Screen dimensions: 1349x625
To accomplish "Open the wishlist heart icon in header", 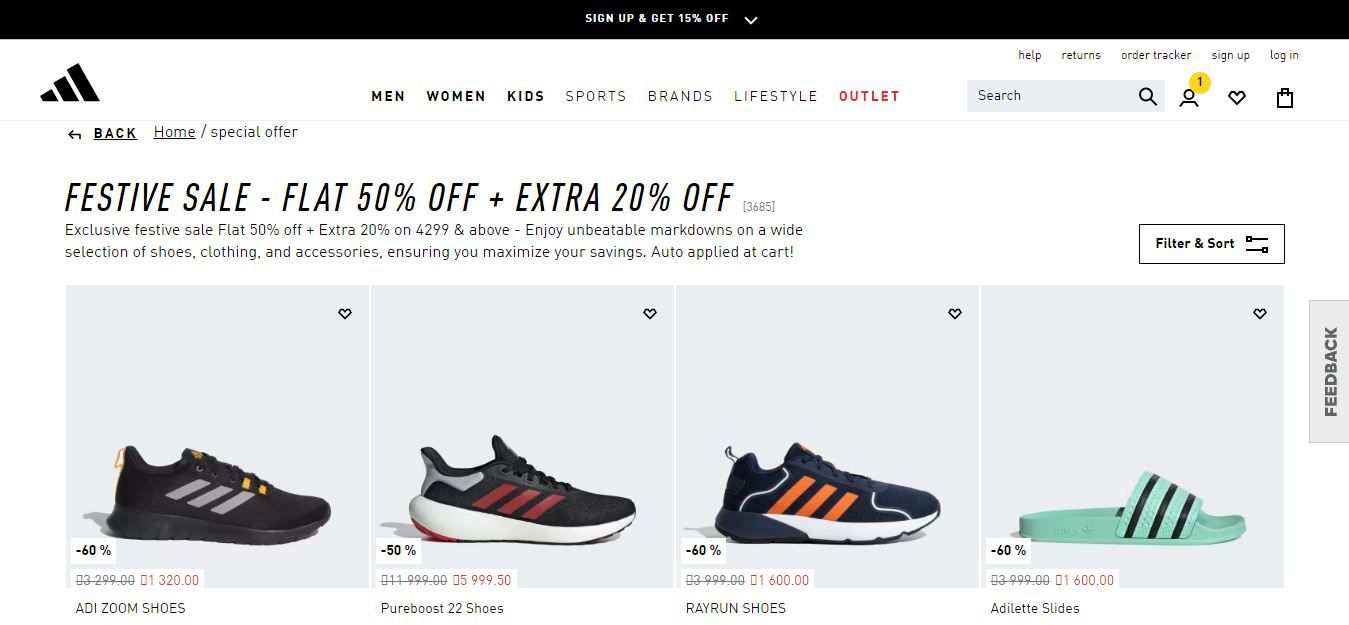I will [1237, 97].
